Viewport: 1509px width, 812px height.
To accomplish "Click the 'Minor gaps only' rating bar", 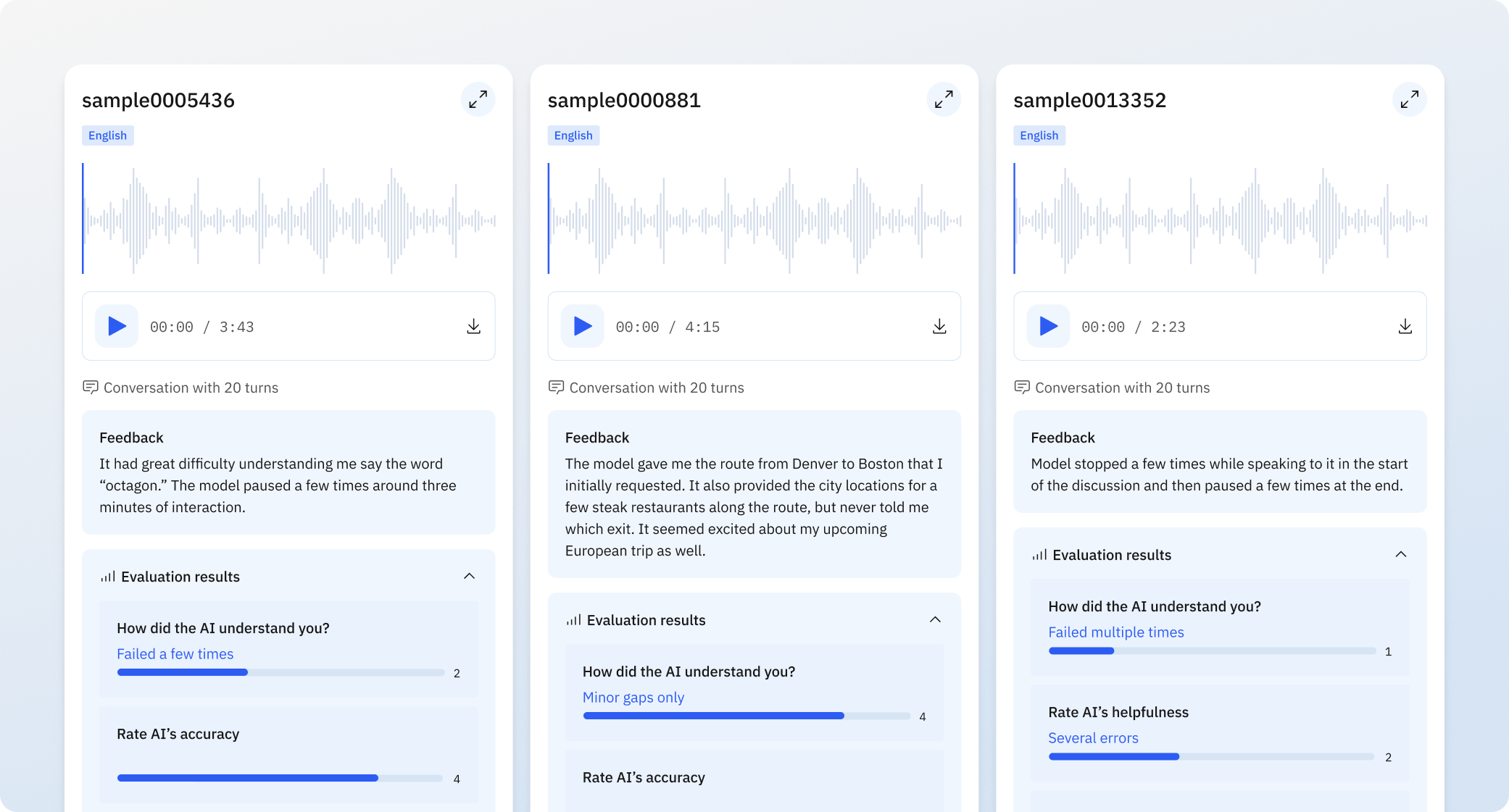I will pos(747,716).
